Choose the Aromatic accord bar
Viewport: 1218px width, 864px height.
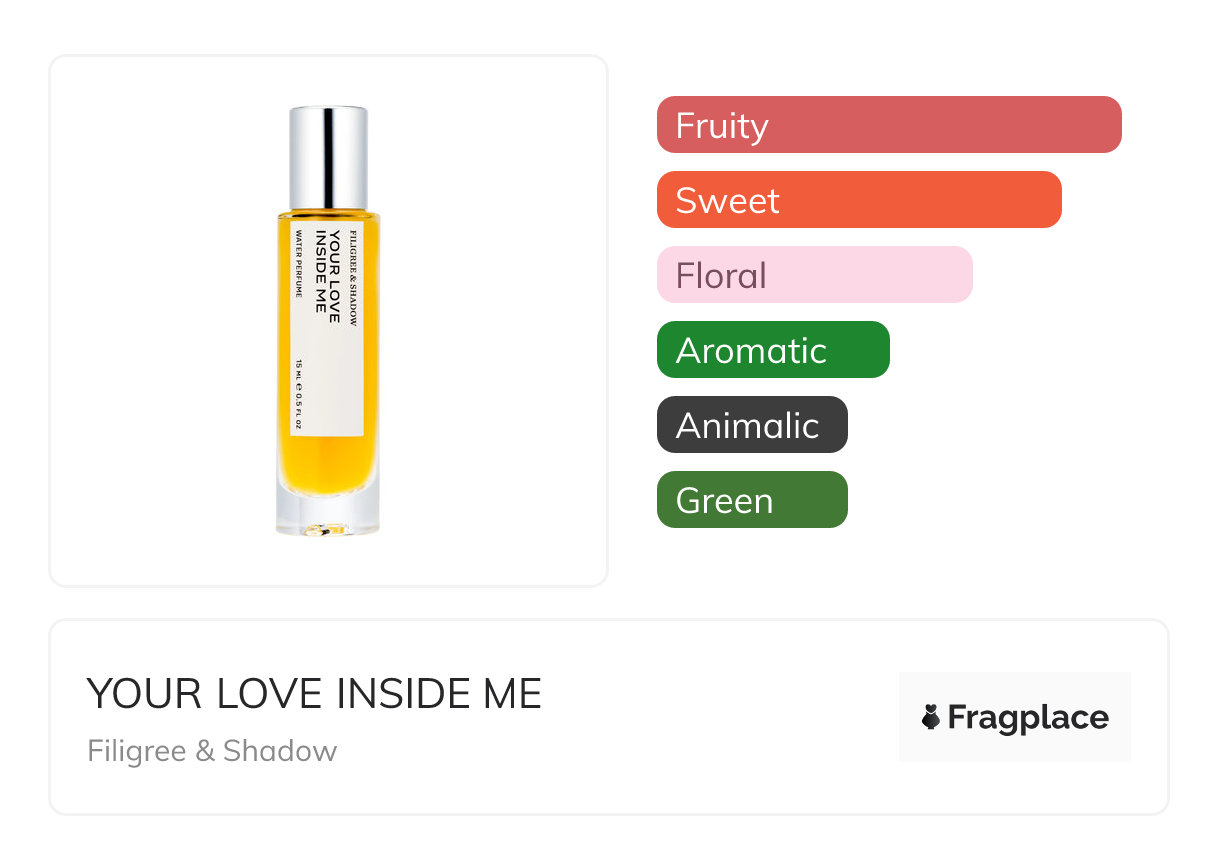pos(773,350)
